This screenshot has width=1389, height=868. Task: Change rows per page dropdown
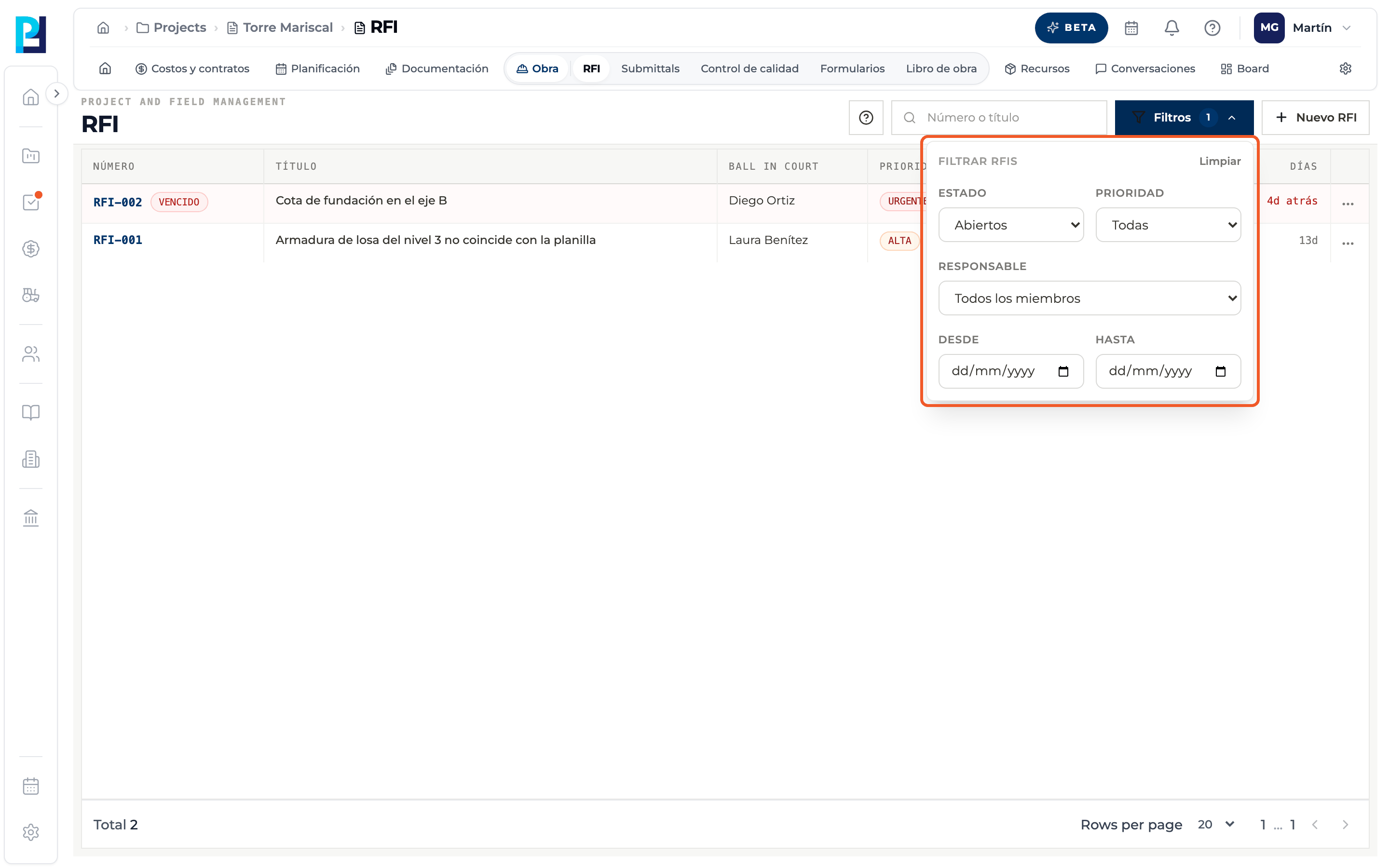pyautogui.click(x=1216, y=824)
